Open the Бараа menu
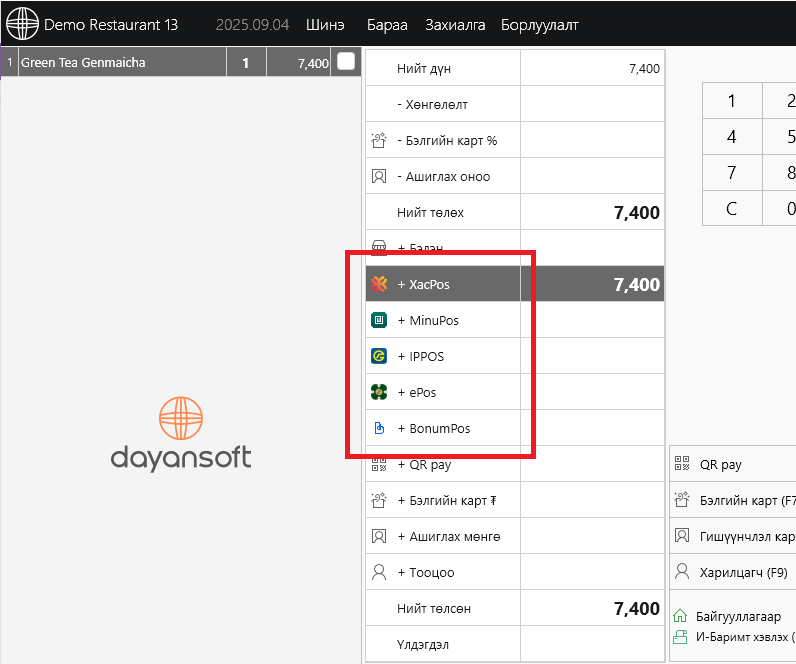 (x=387, y=25)
